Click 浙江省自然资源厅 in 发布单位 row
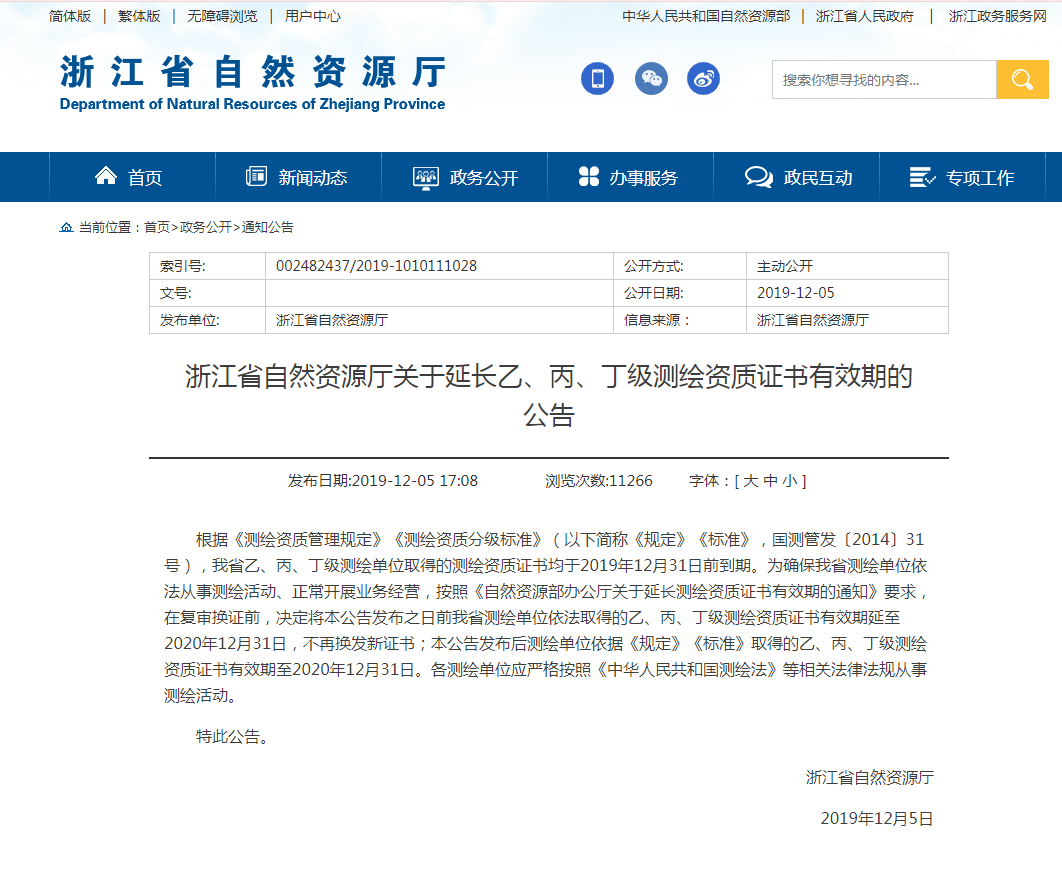The width and height of the screenshot is (1062, 871). pyautogui.click(x=332, y=320)
